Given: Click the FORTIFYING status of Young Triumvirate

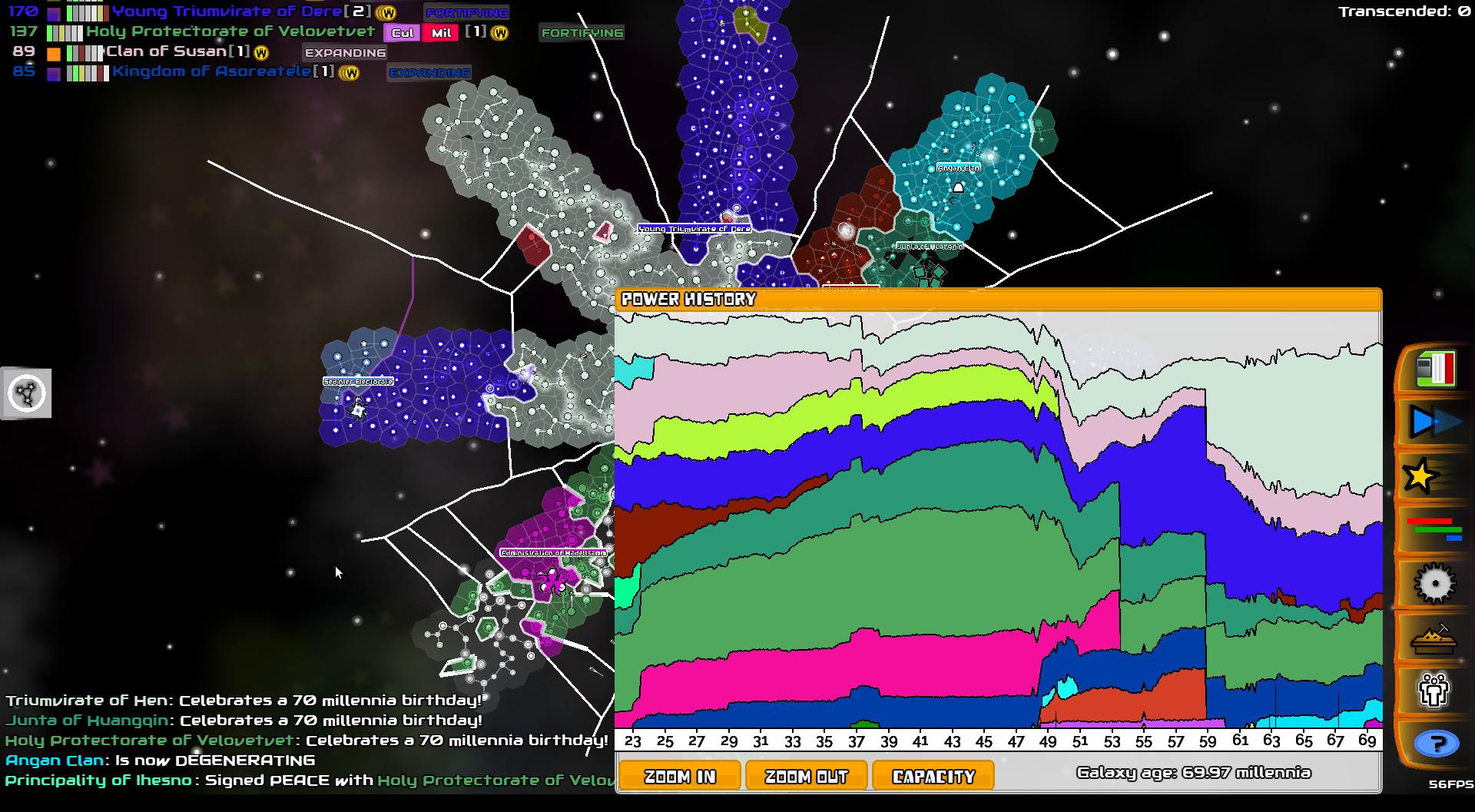Looking at the screenshot, I should 466,12.
